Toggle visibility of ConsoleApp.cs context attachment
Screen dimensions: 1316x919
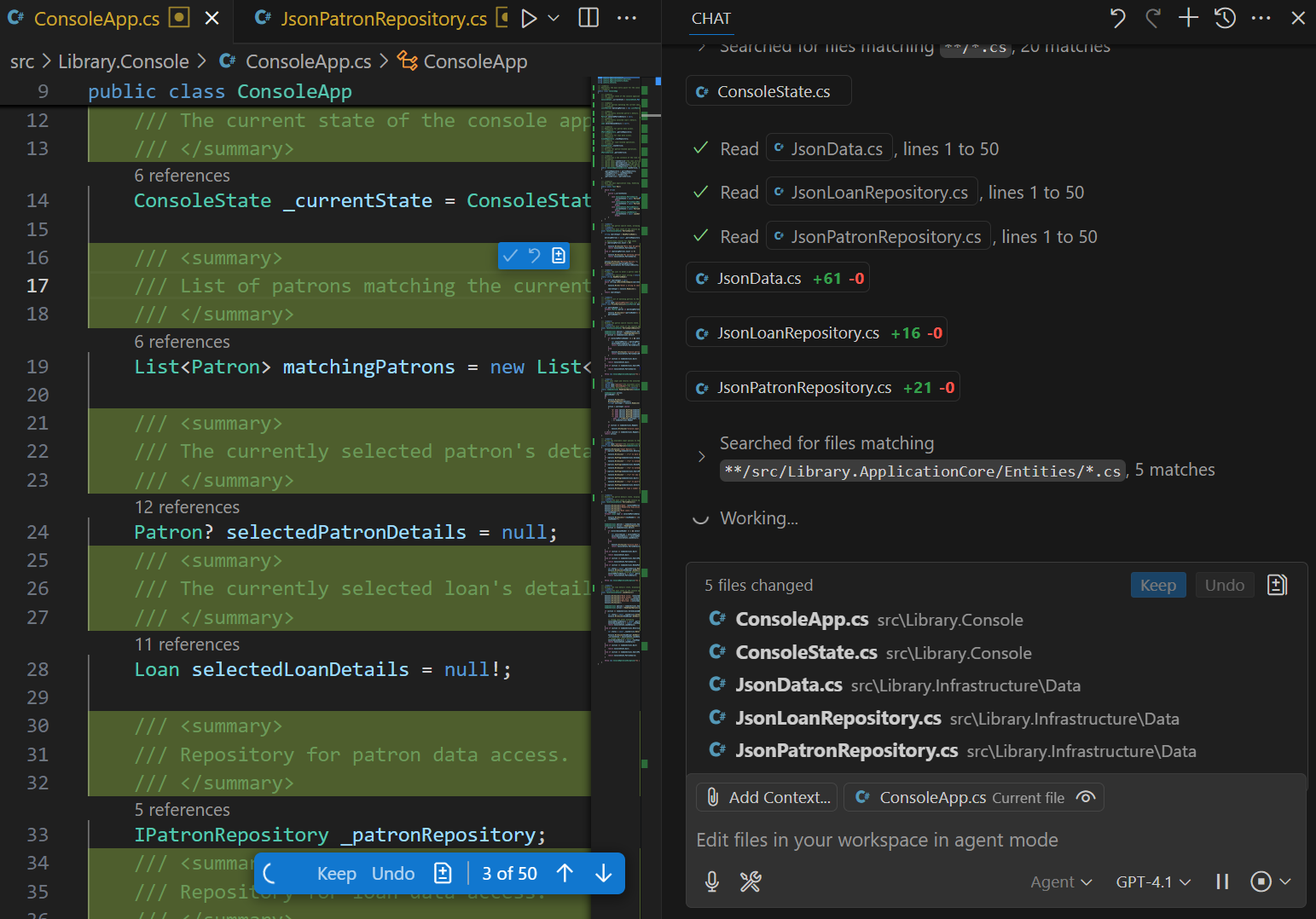(1085, 797)
